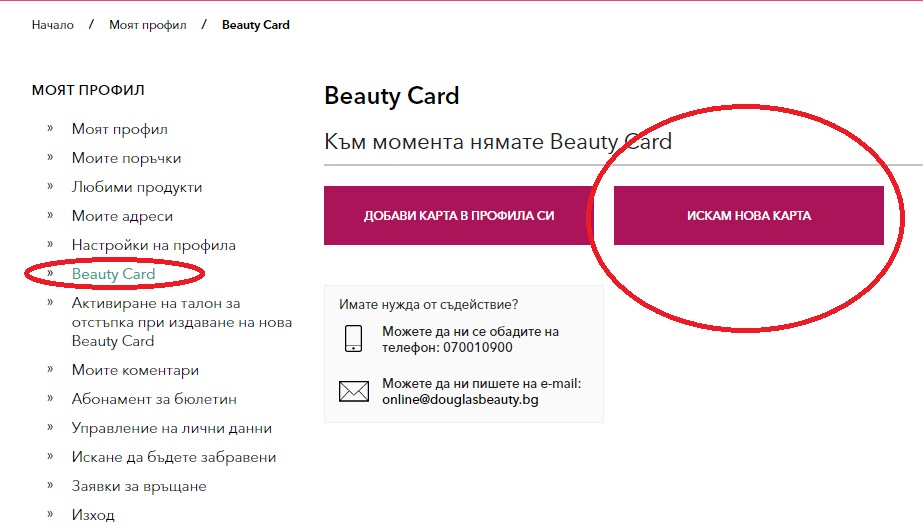
Task: Open Моите адреси in sidebar
Action: (122, 216)
